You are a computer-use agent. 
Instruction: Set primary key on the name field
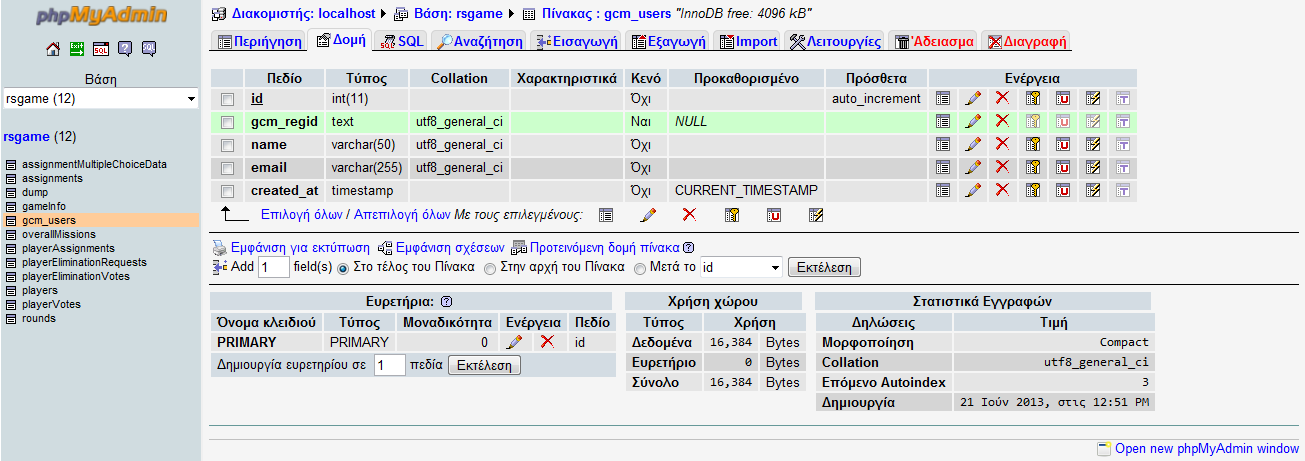pyautogui.click(x=1033, y=144)
